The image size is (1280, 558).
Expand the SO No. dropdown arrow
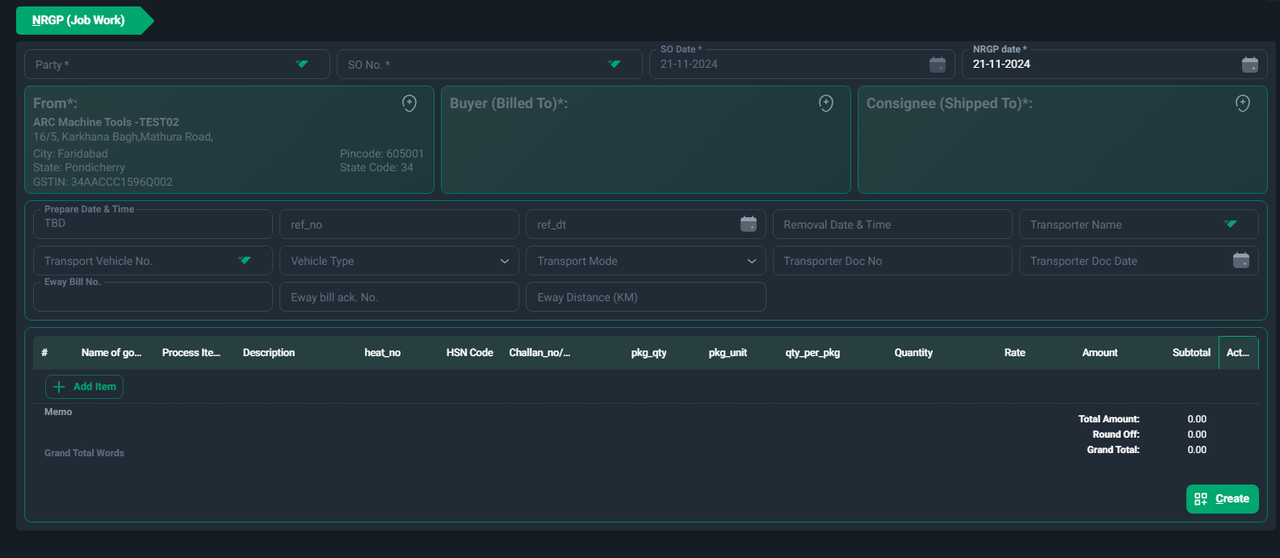click(x=615, y=64)
